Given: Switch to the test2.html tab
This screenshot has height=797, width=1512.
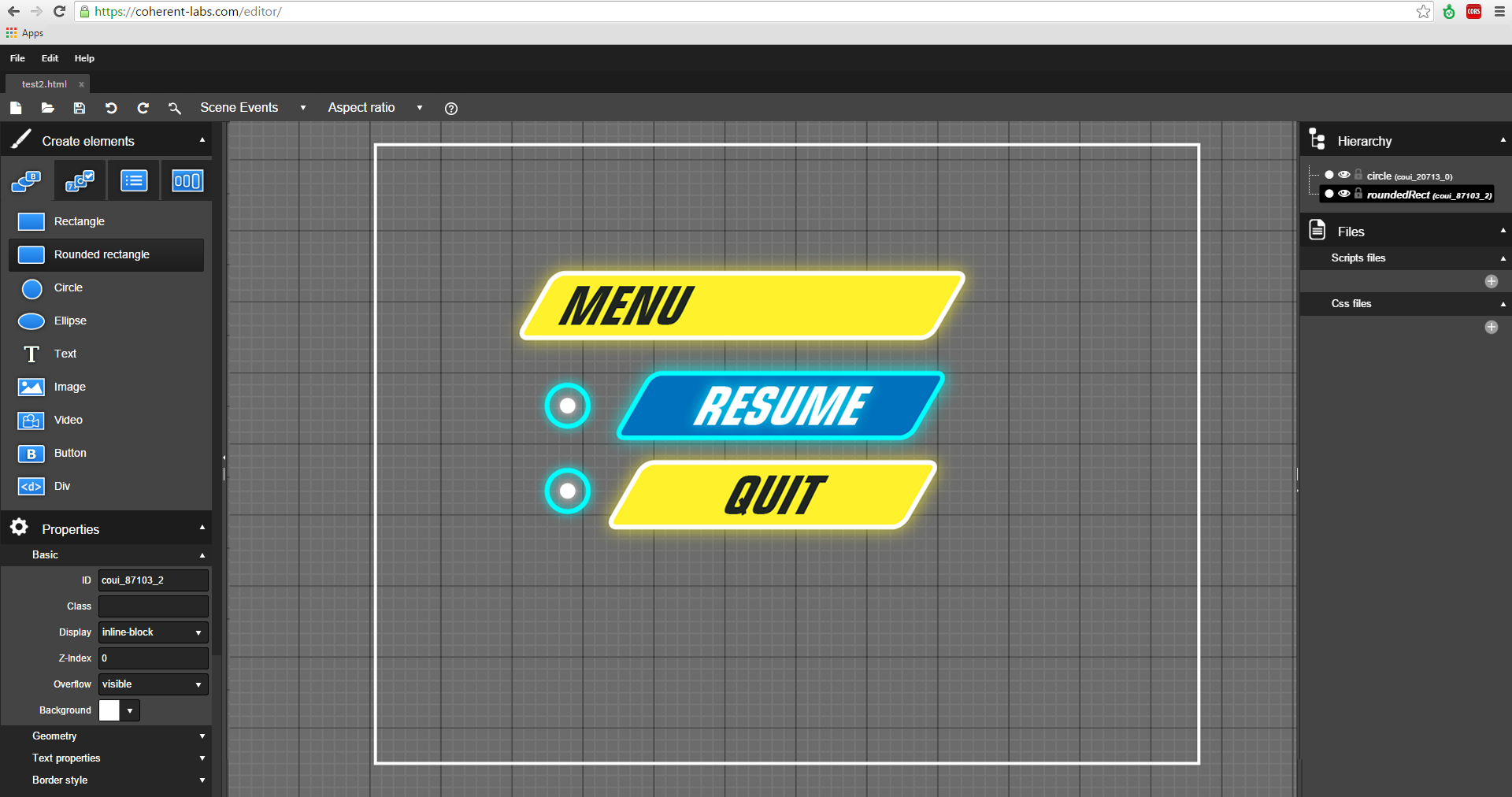Looking at the screenshot, I should [x=44, y=84].
